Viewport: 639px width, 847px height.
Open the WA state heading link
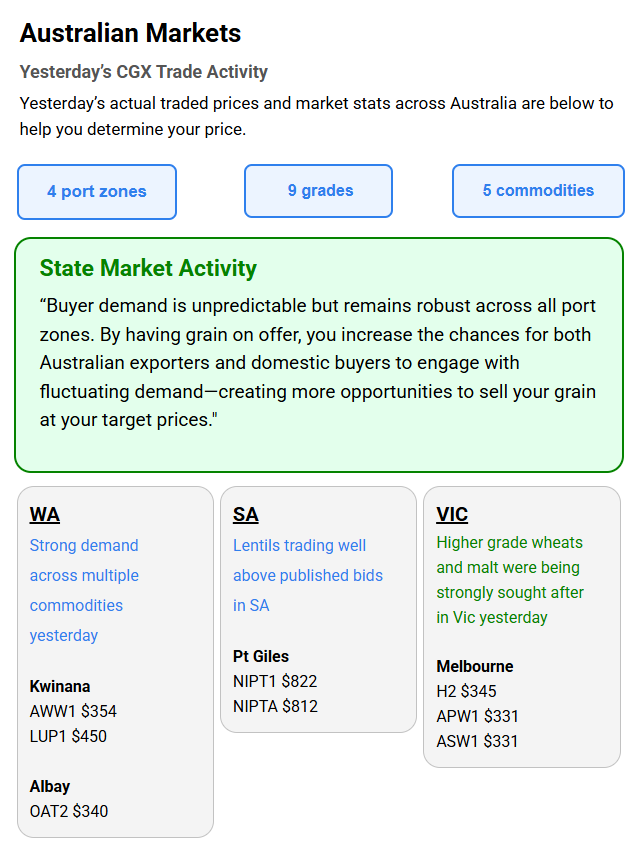[x=45, y=515]
